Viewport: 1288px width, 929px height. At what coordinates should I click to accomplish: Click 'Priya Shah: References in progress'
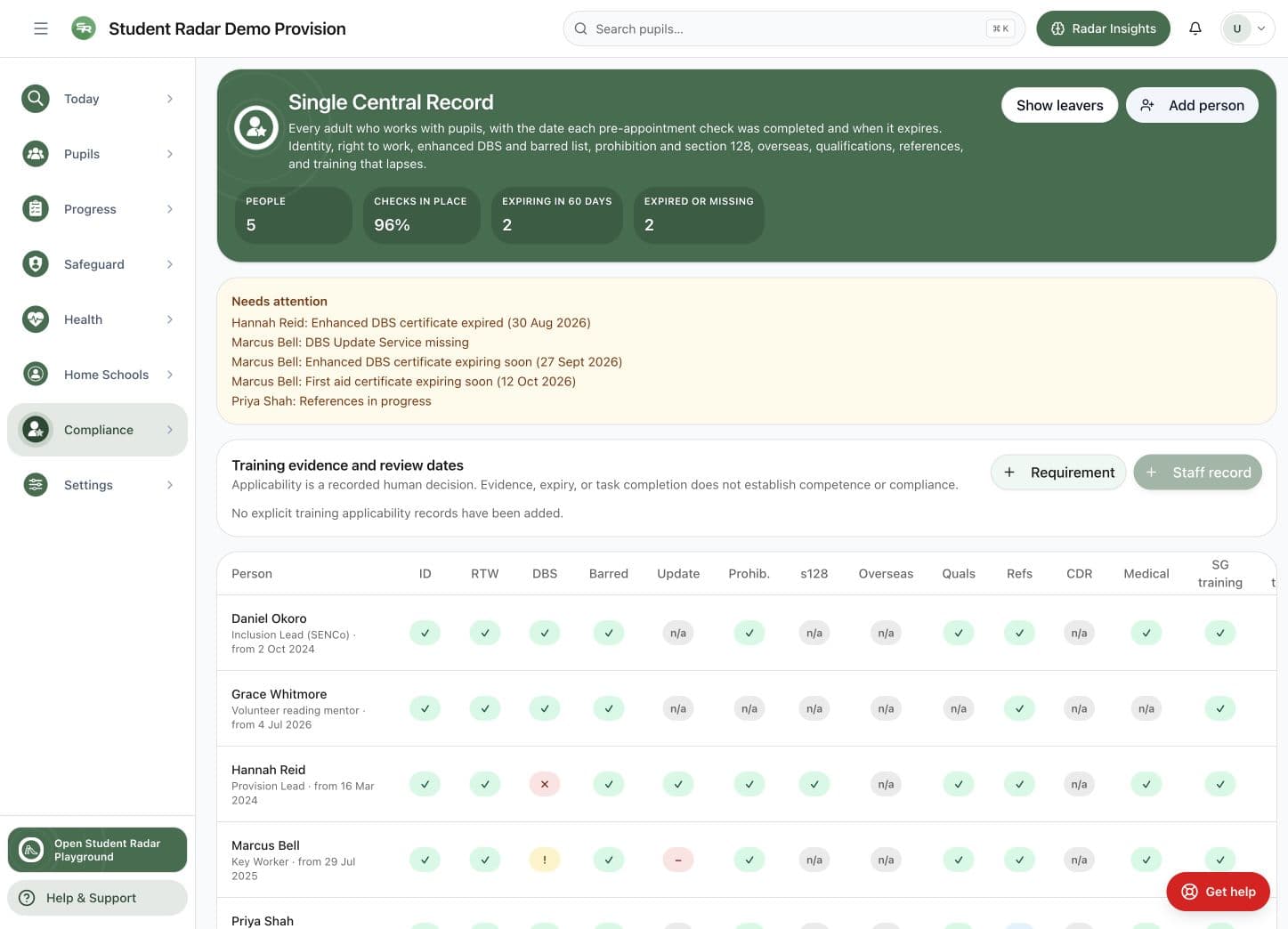pyautogui.click(x=331, y=401)
